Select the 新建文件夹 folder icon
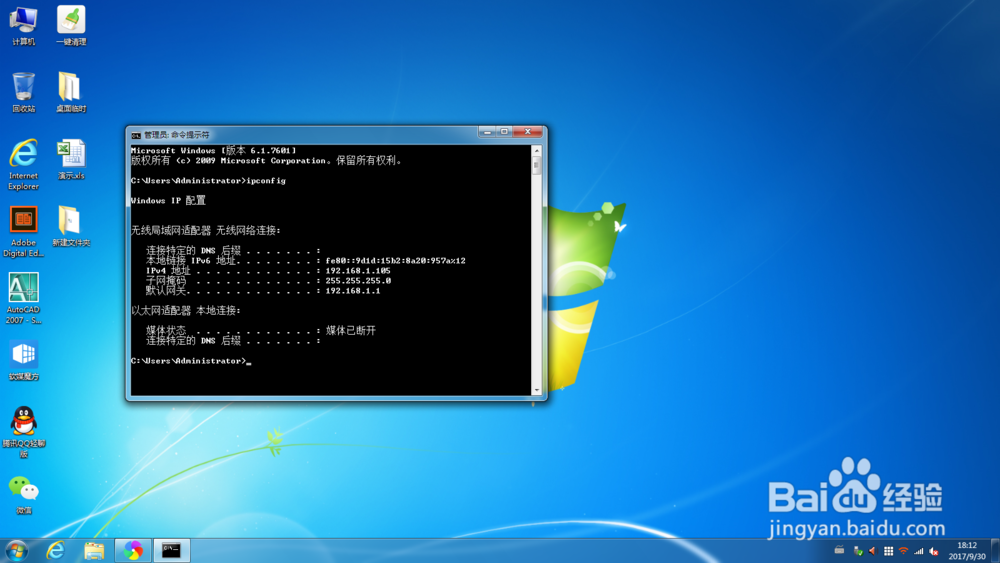The image size is (1000, 563). [71, 226]
